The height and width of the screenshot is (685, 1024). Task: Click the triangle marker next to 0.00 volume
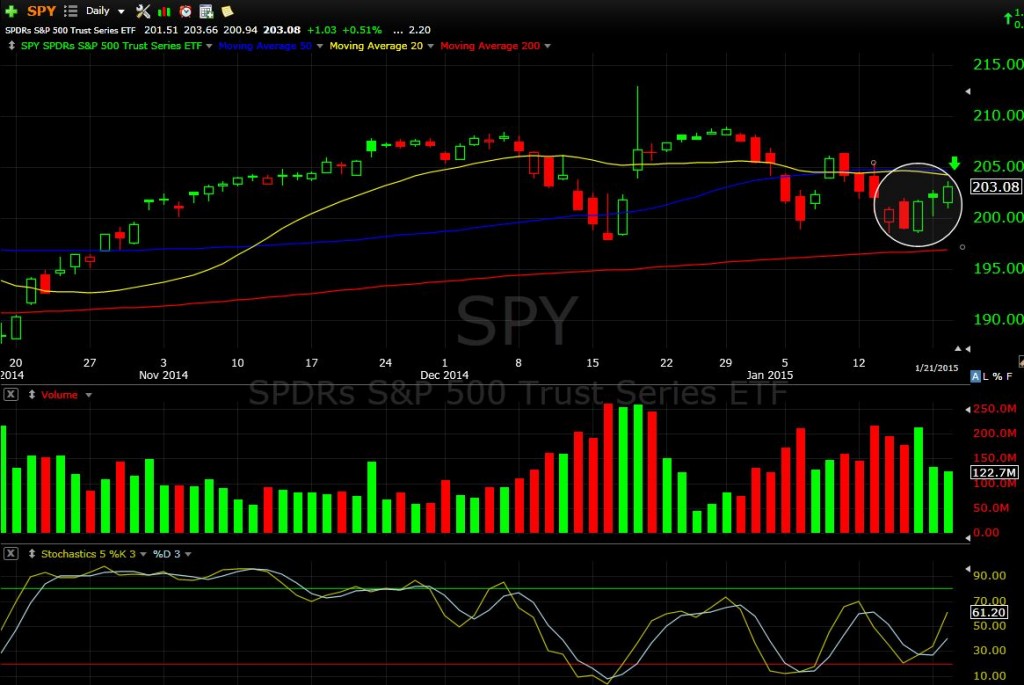tap(967, 537)
